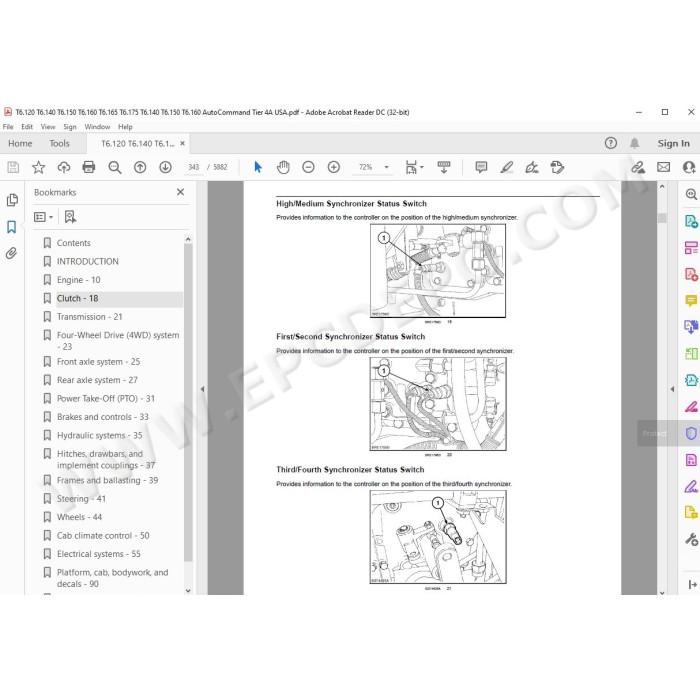Expand the right tools pane button at bottom
The image size is (700, 700).
tap(692, 584)
